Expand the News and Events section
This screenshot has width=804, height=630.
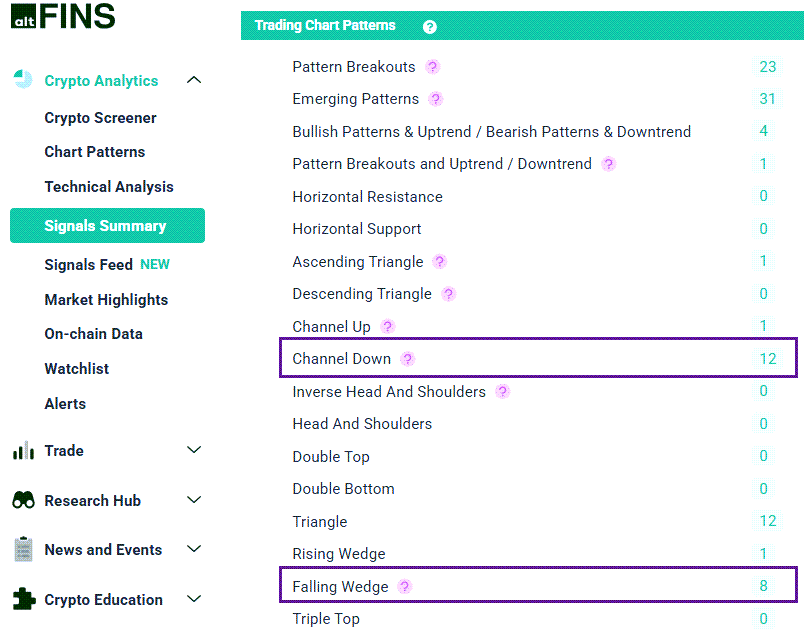194,549
